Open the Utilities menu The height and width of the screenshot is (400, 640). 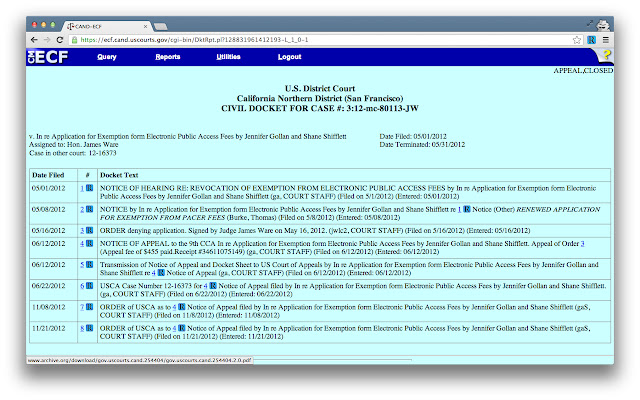pos(228,57)
